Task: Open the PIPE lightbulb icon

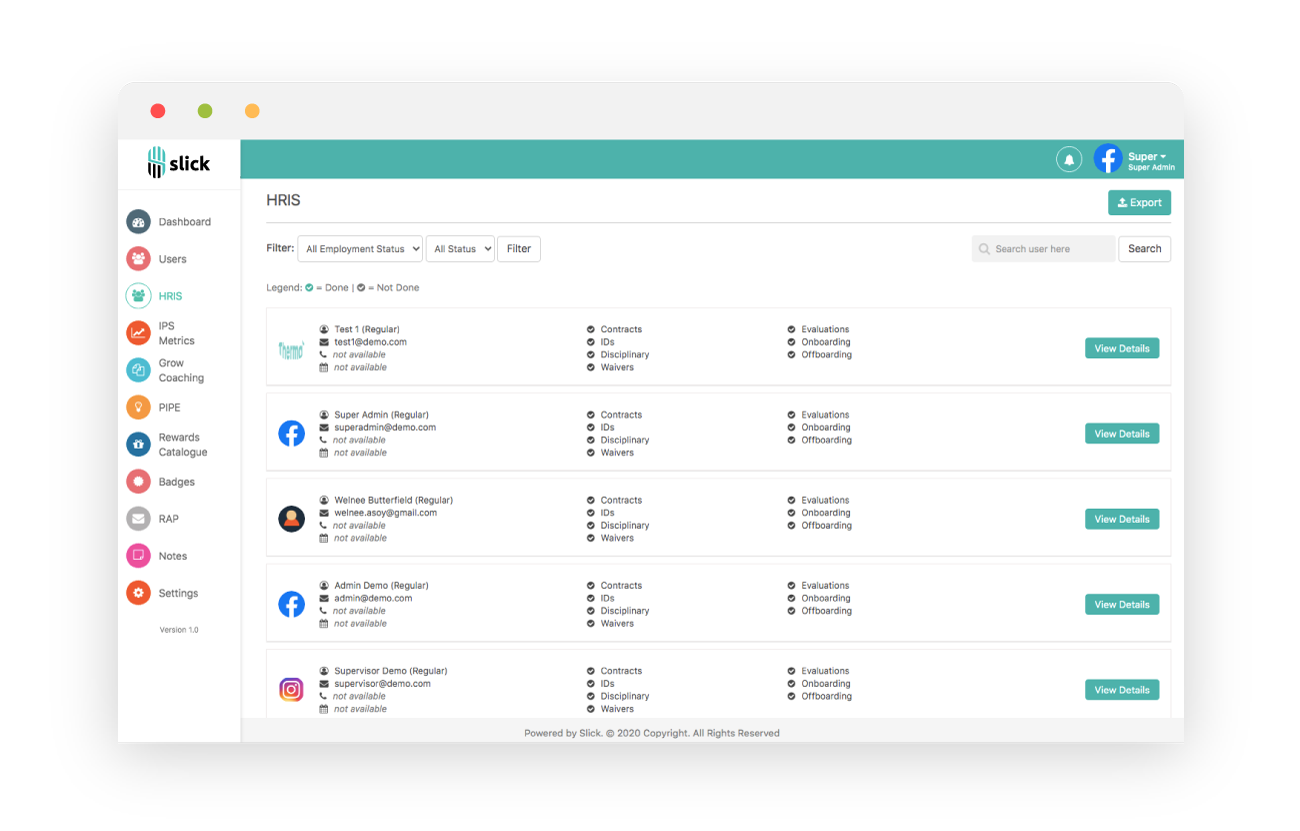Action: click(x=138, y=407)
